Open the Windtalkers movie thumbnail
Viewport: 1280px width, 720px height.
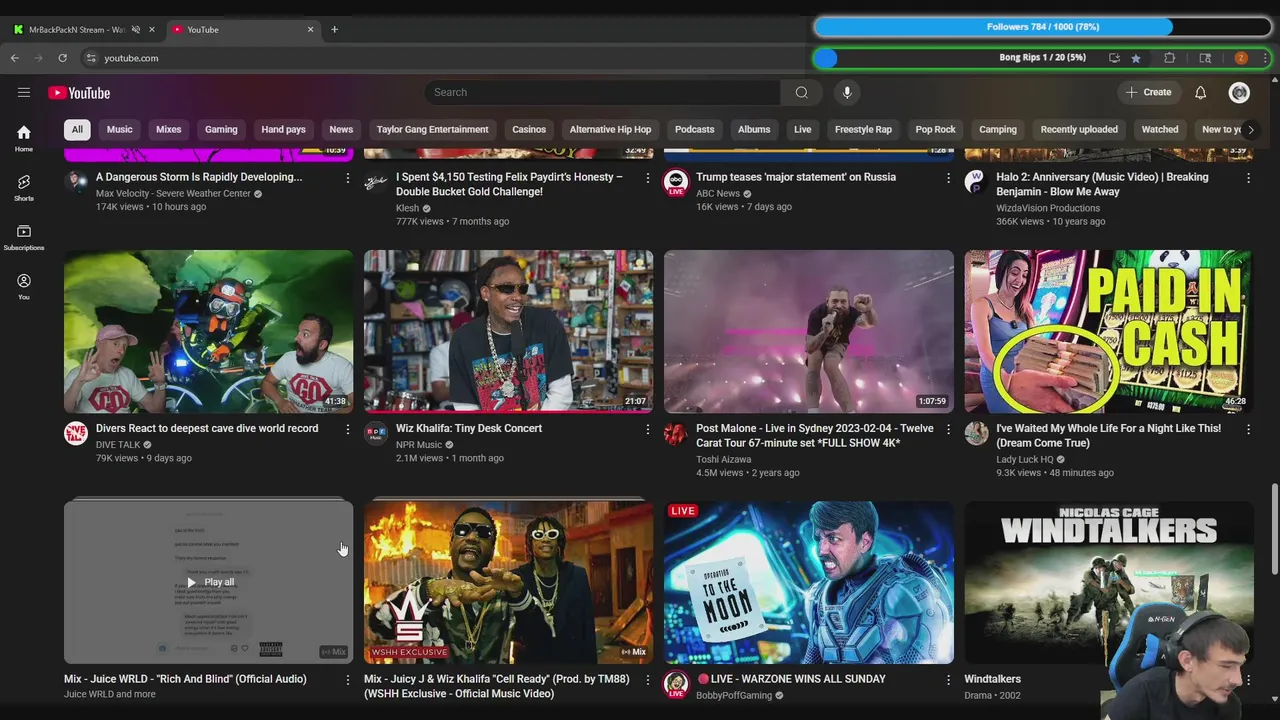point(1108,582)
